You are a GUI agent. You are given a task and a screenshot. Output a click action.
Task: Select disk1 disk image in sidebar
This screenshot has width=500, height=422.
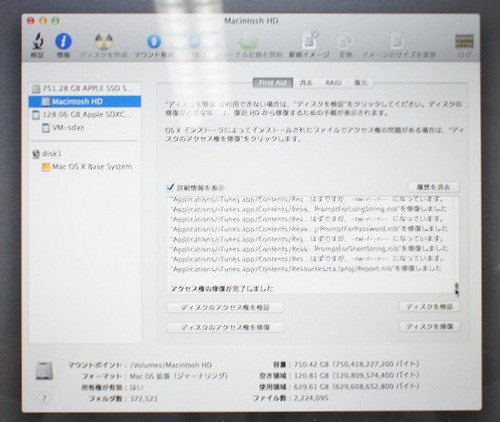[85, 154]
